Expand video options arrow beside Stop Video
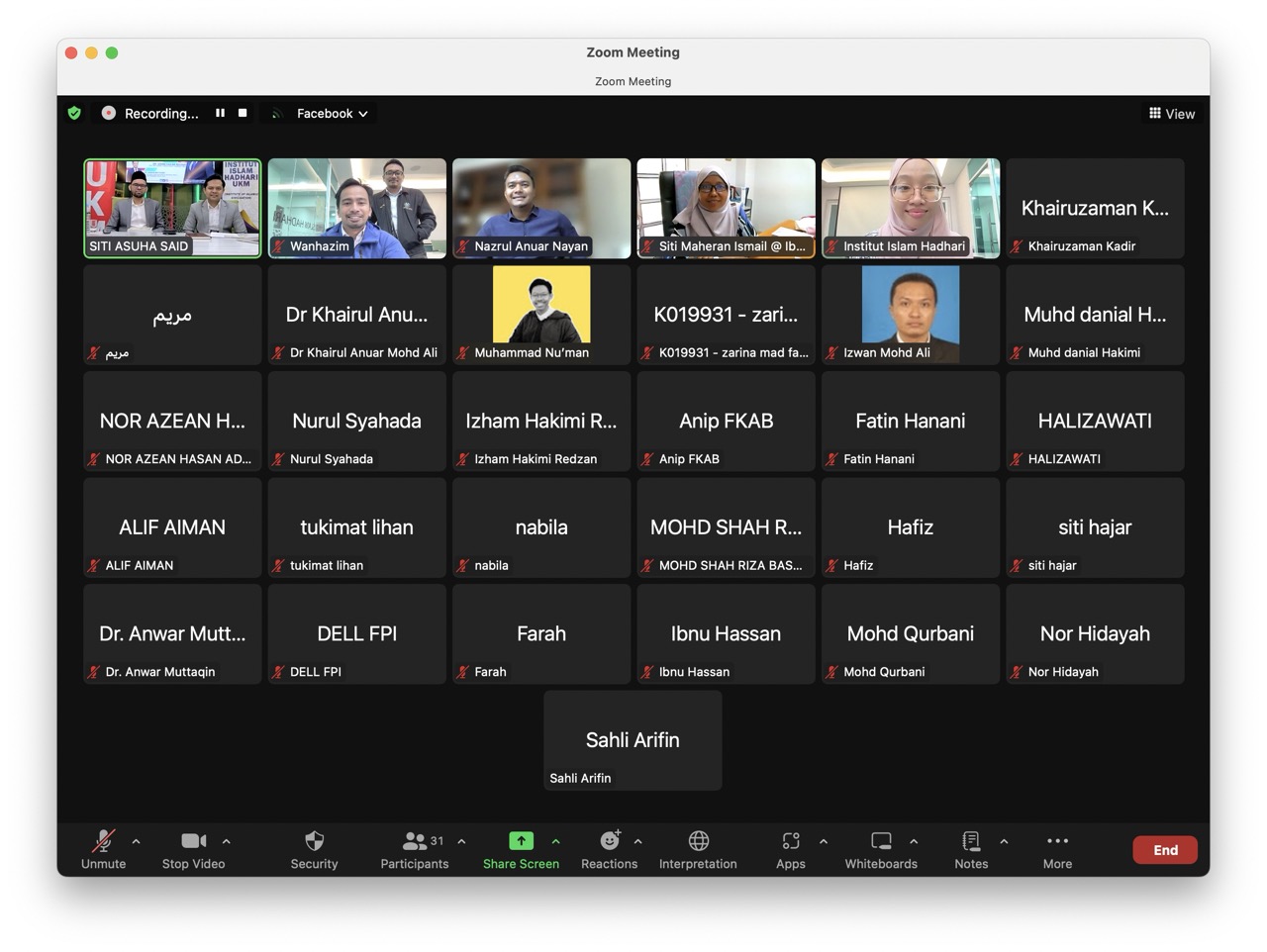 [227, 841]
